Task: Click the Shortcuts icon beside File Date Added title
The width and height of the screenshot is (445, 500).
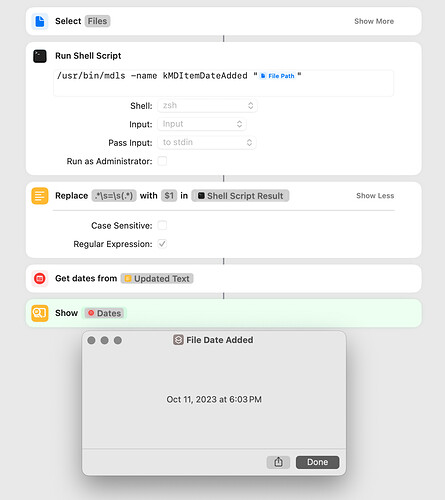Action: click(x=178, y=340)
